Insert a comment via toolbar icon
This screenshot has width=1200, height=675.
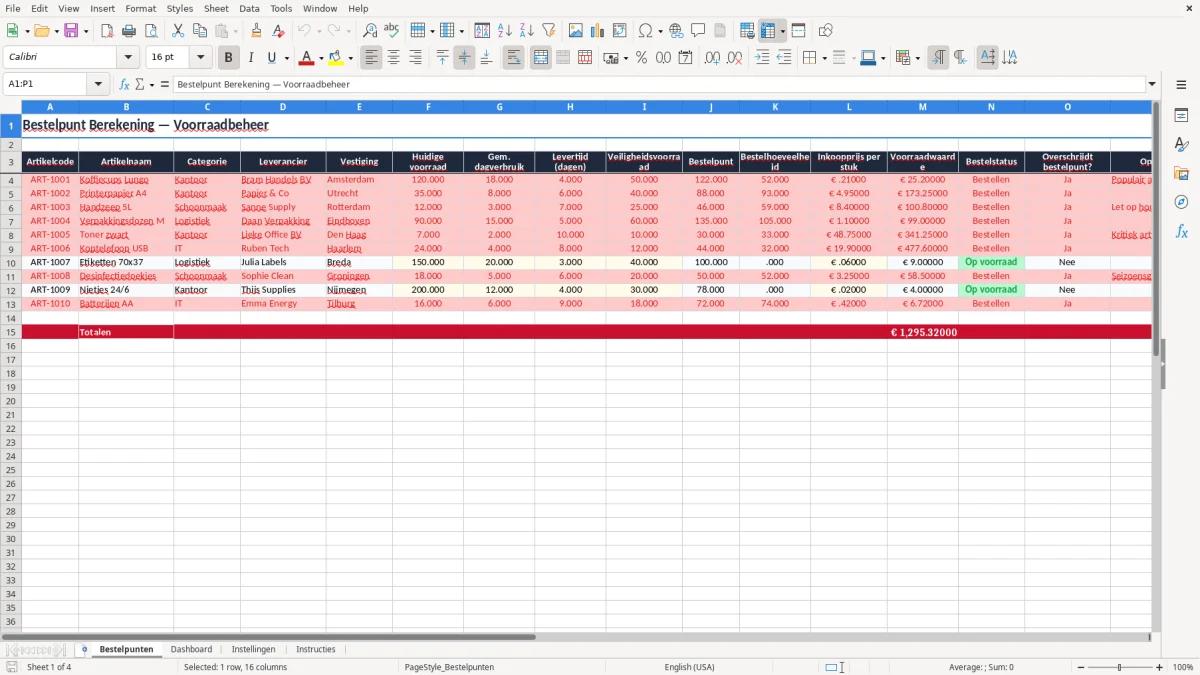(x=698, y=31)
